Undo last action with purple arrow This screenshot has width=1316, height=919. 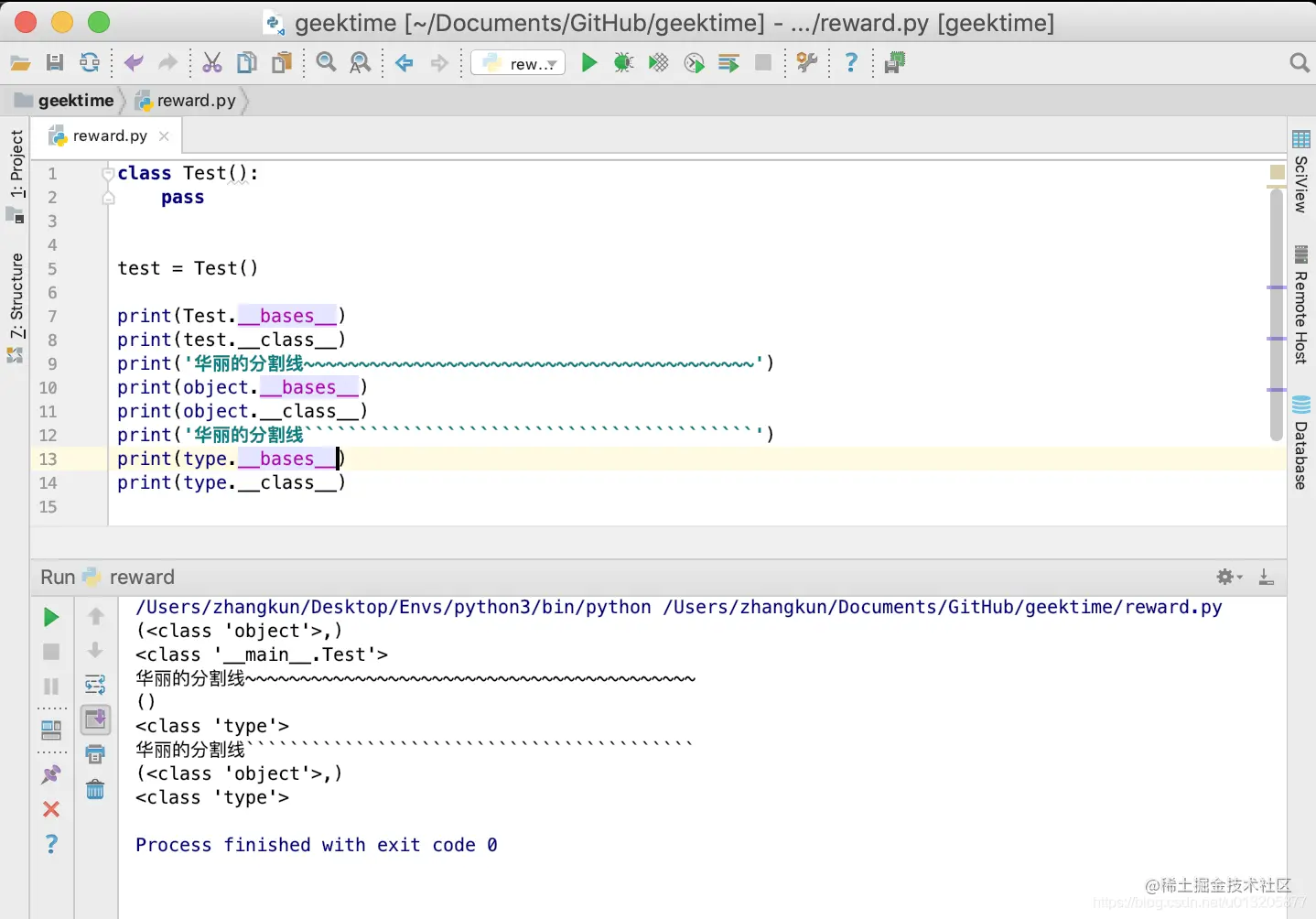[x=134, y=63]
